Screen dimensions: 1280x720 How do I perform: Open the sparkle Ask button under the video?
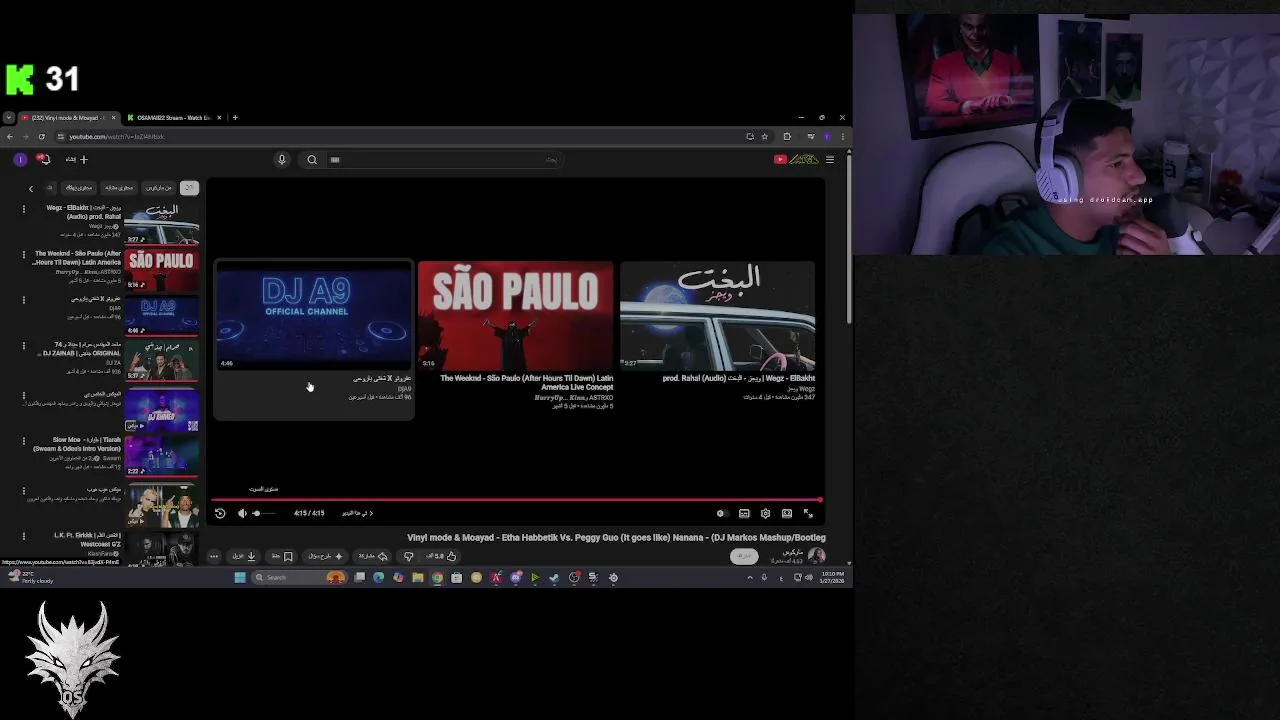pos(325,556)
